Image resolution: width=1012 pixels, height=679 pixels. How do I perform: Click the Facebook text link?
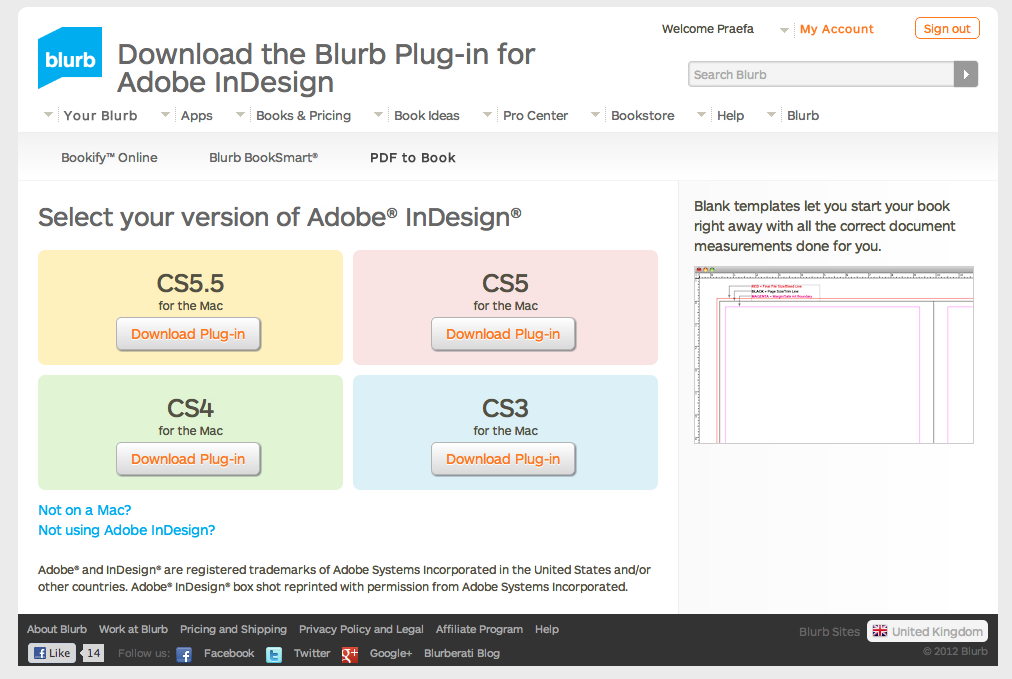(x=229, y=653)
